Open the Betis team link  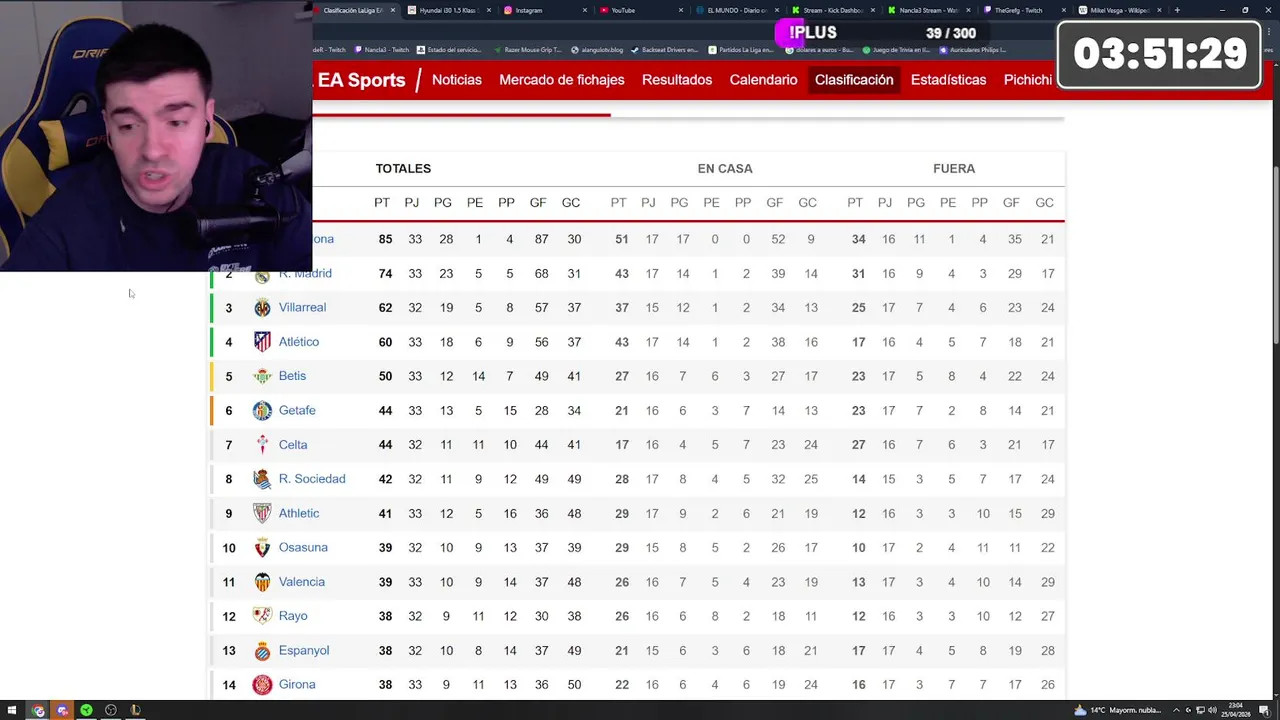292,376
